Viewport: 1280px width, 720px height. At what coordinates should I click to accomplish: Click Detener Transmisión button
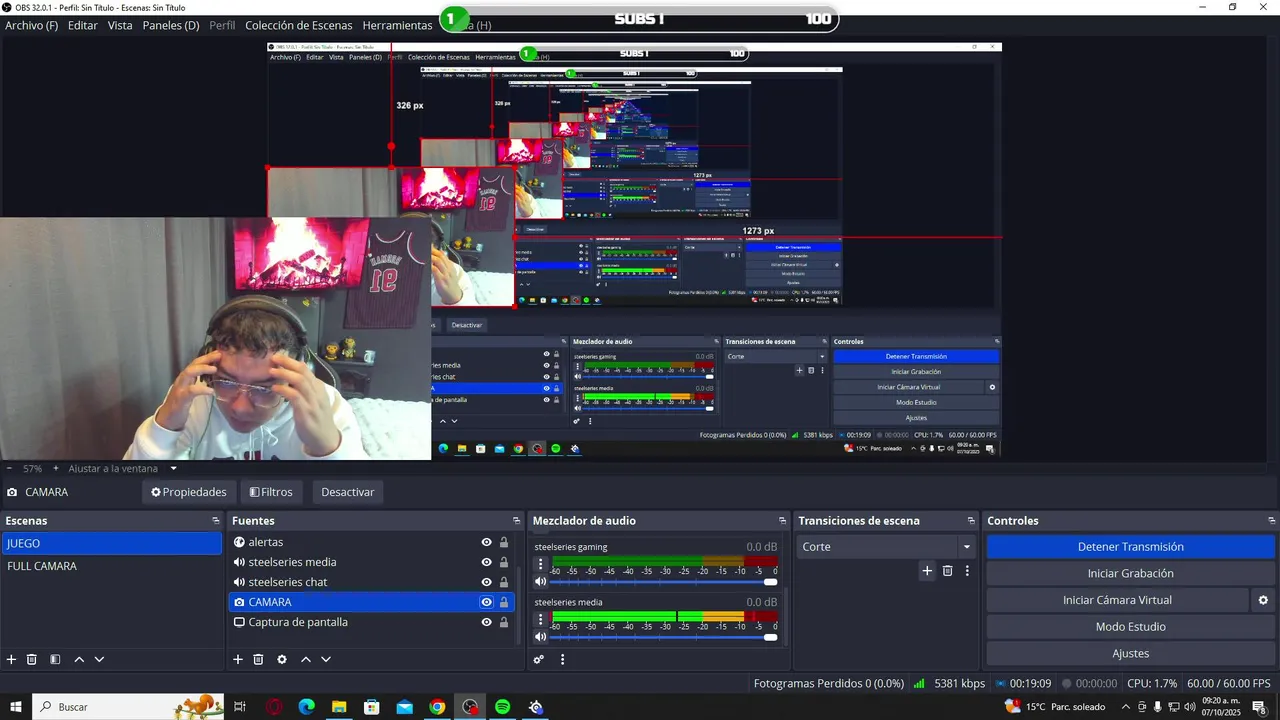coord(1131,547)
